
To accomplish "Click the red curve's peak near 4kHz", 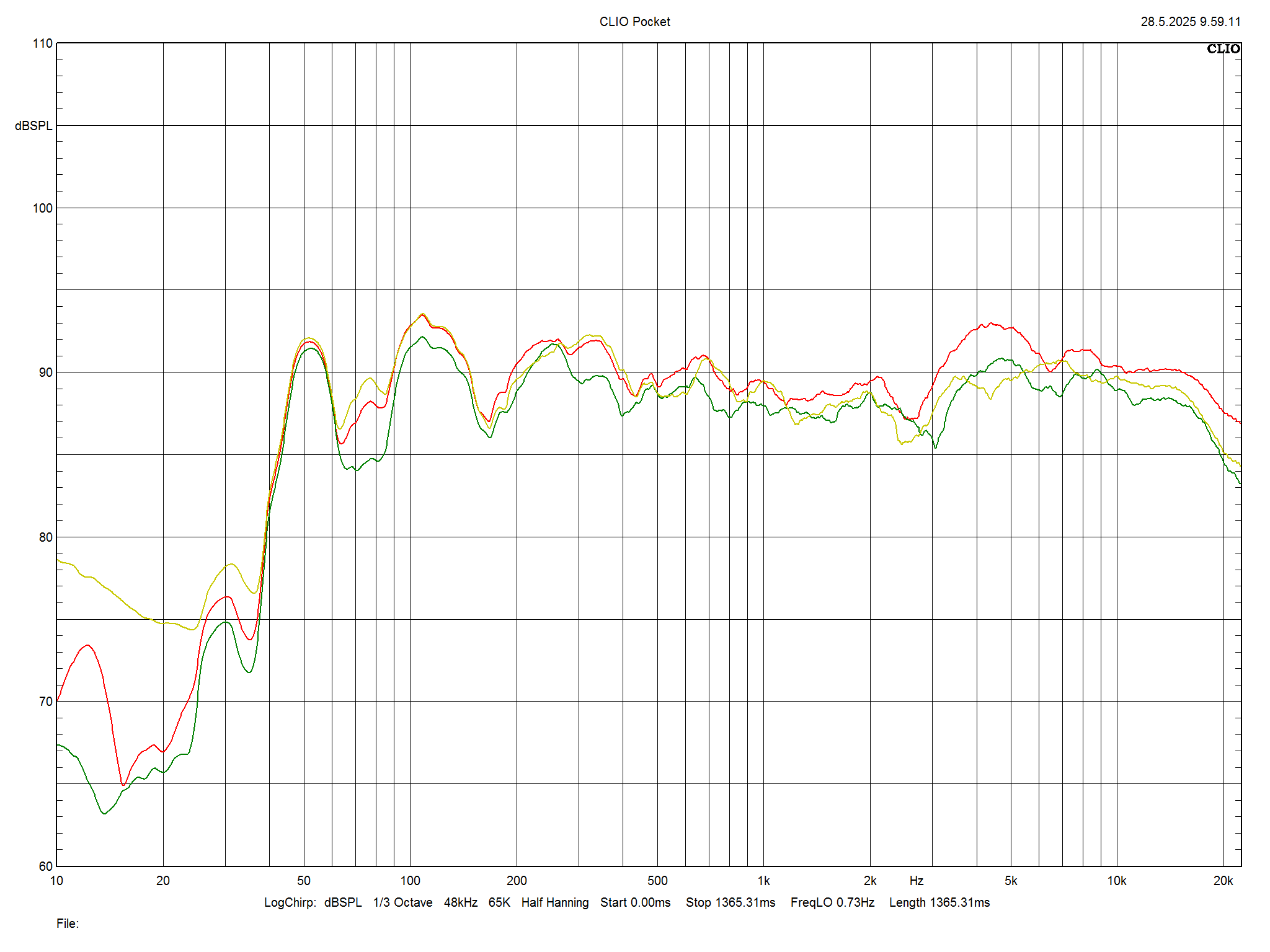I will (x=992, y=324).
